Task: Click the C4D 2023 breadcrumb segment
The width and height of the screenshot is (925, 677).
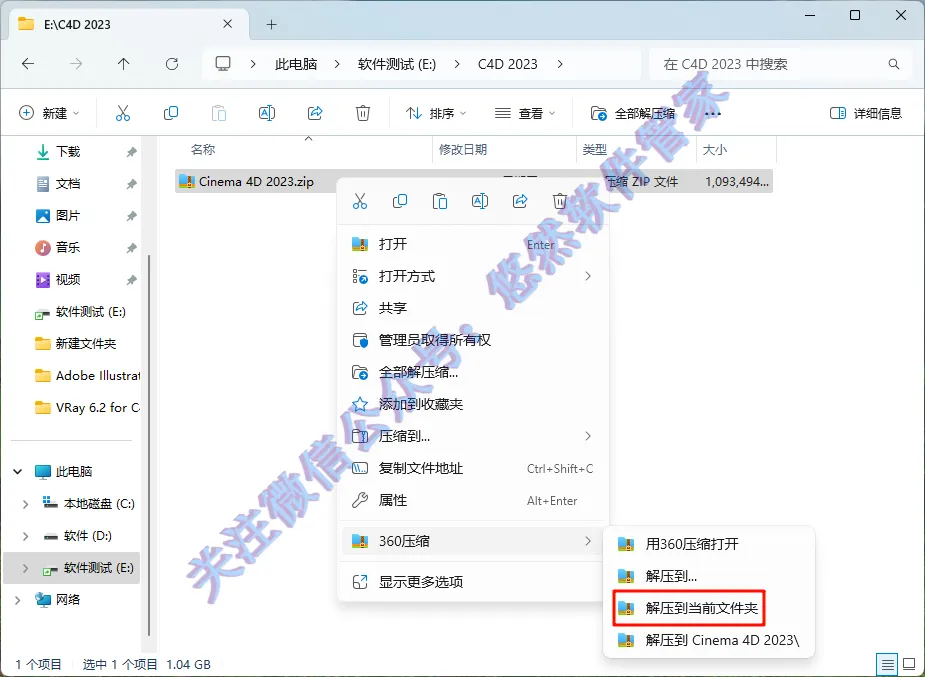Action: tap(507, 64)
